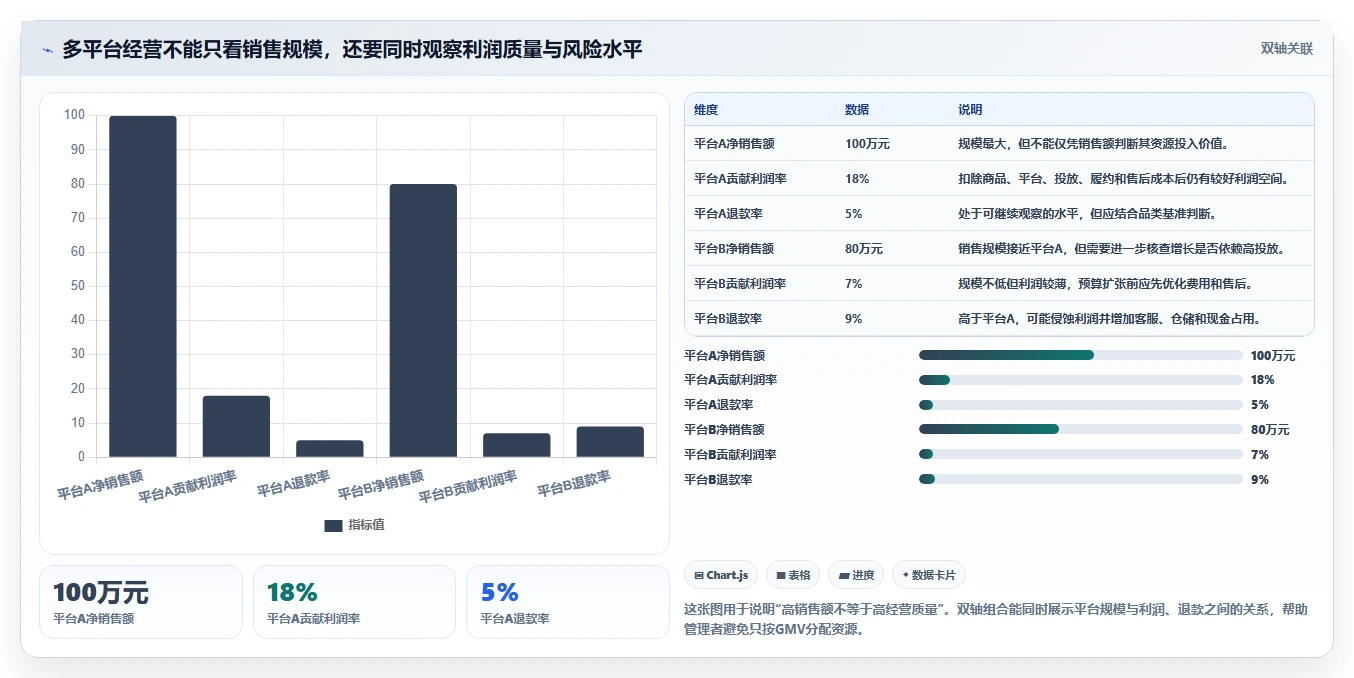
Task: Click the 平台A退款率 bar in chart
Action: pyautogui.click(x=330, y=449)
